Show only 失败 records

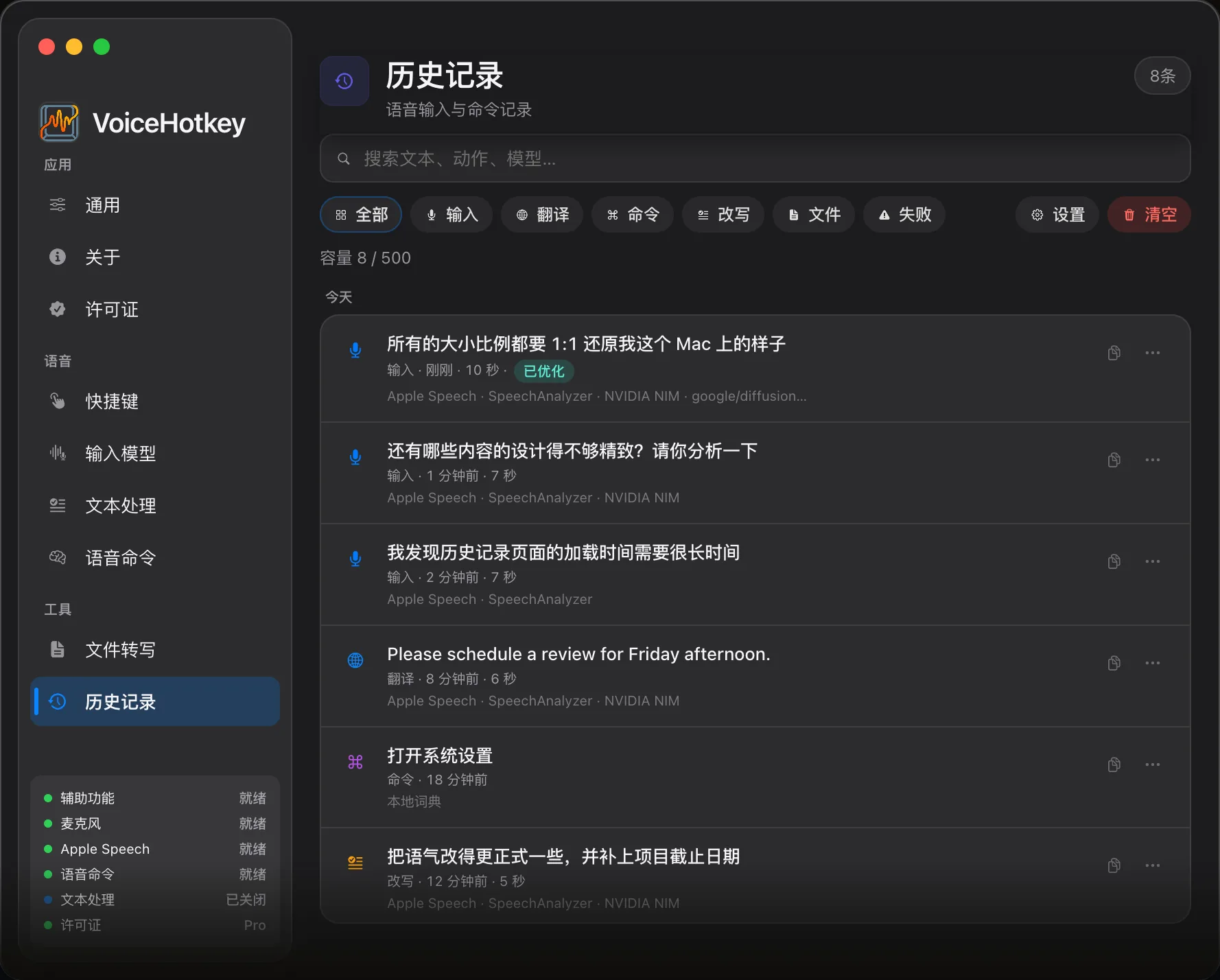(904, 215)
